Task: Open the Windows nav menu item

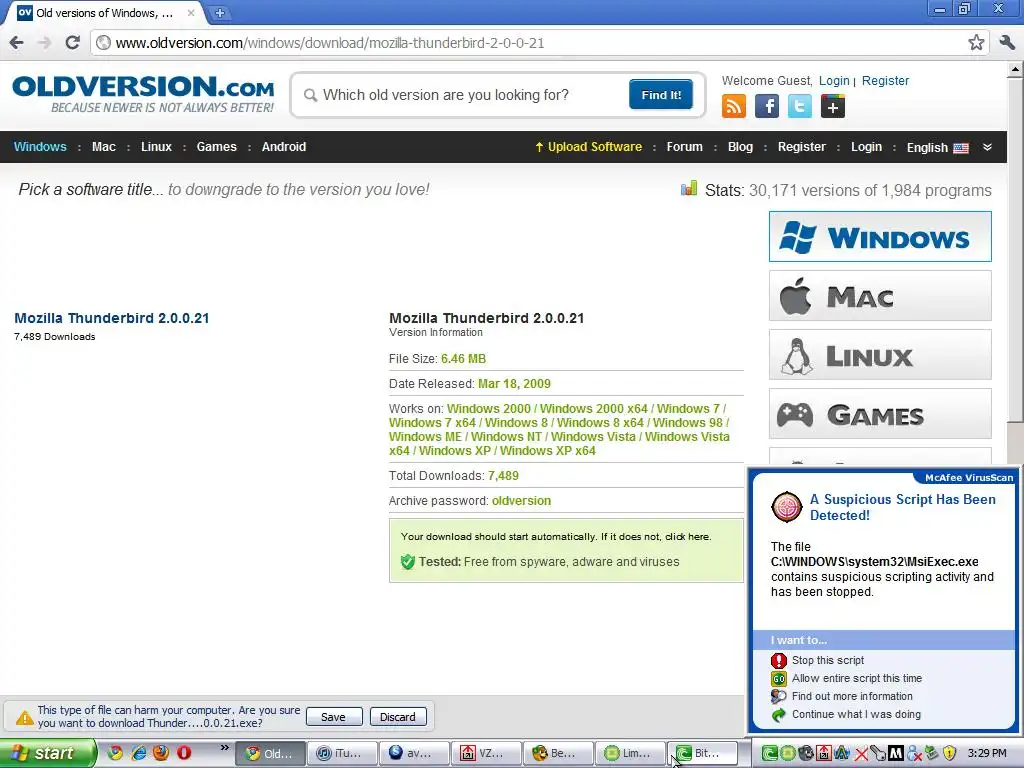Action: [x=40, y=147]
